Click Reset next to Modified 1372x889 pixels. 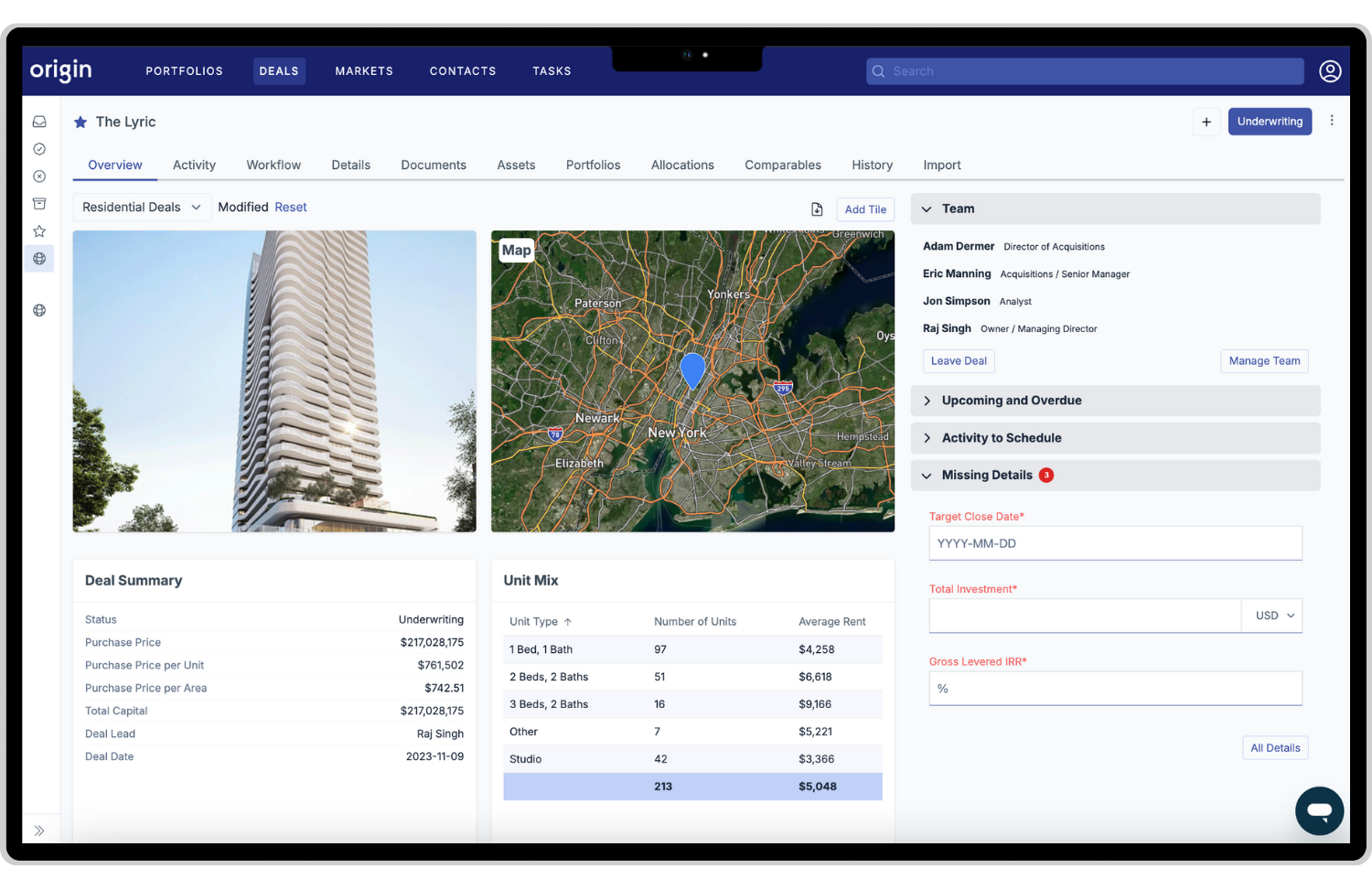pos(291,207)
